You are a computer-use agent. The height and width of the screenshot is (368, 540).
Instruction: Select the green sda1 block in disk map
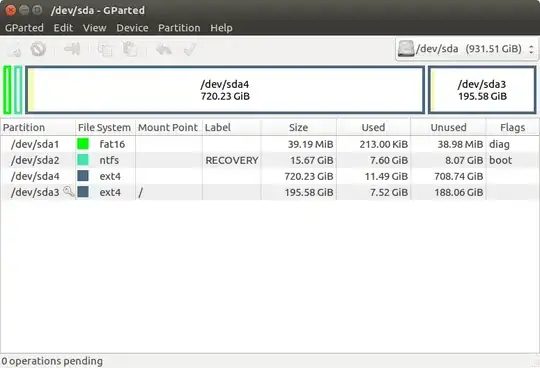click(7, 90)
